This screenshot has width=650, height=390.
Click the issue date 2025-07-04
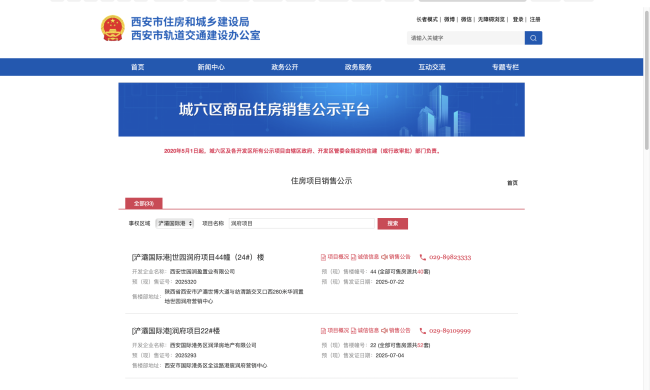pos(390,355)
